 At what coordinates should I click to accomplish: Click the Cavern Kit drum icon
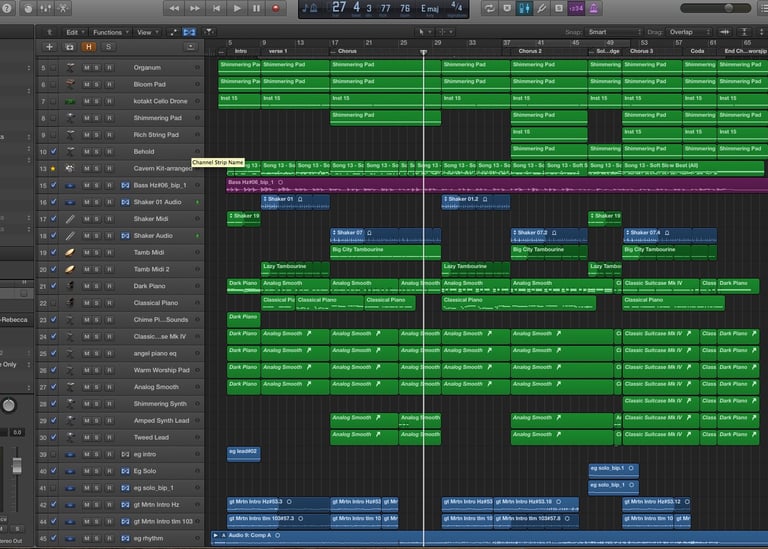click(x=70, y=169)
